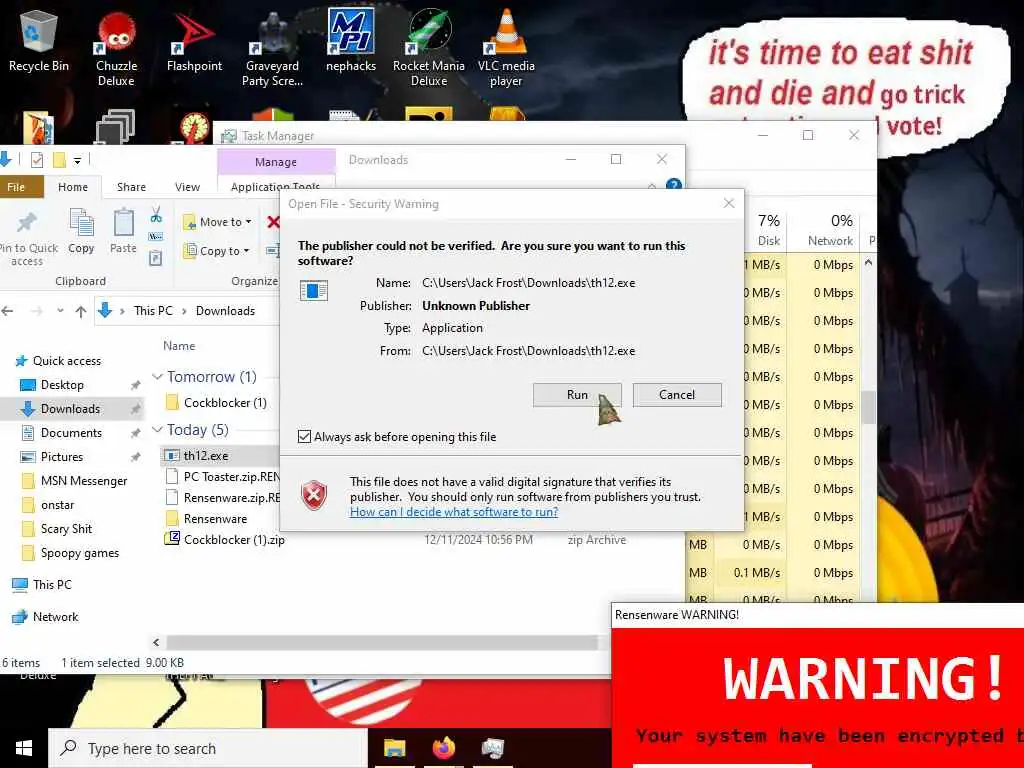Open the Graveyard Party Screensaver shortcut
This screenshot has width=1024, height=768.
[x=272, y=49]
